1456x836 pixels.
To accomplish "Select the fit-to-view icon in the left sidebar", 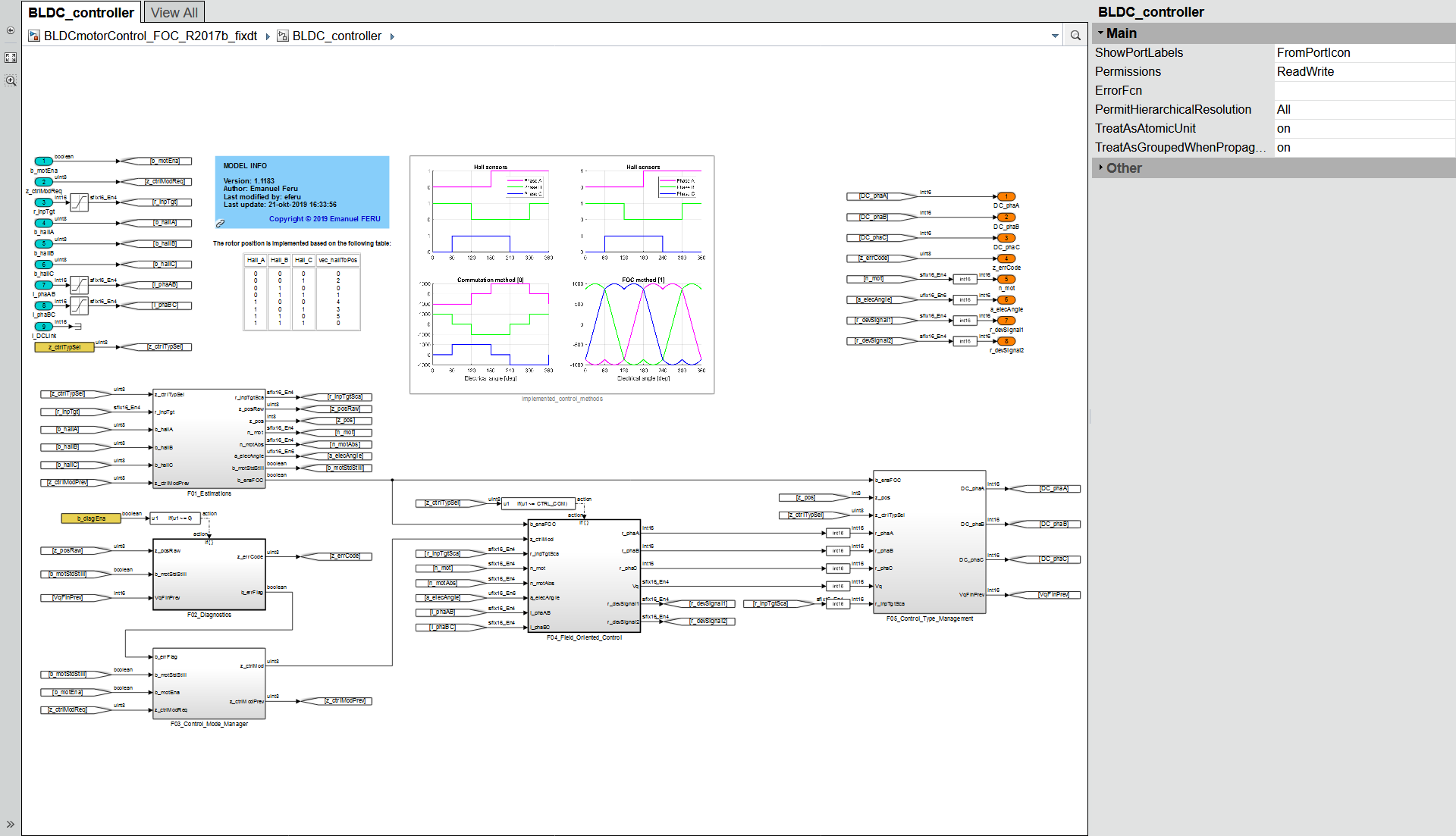I will coord(10,57).
